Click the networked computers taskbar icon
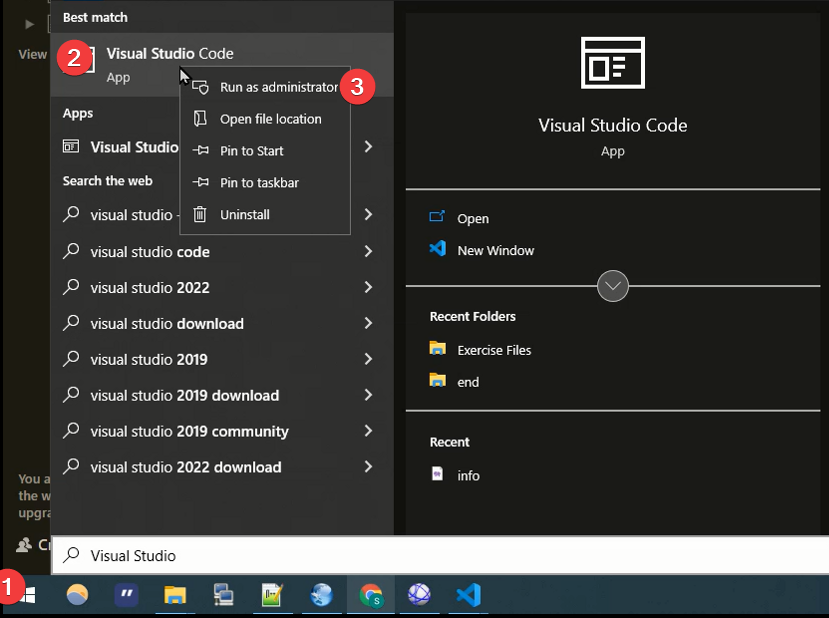The image size is (829, 618). pos(224,595)
